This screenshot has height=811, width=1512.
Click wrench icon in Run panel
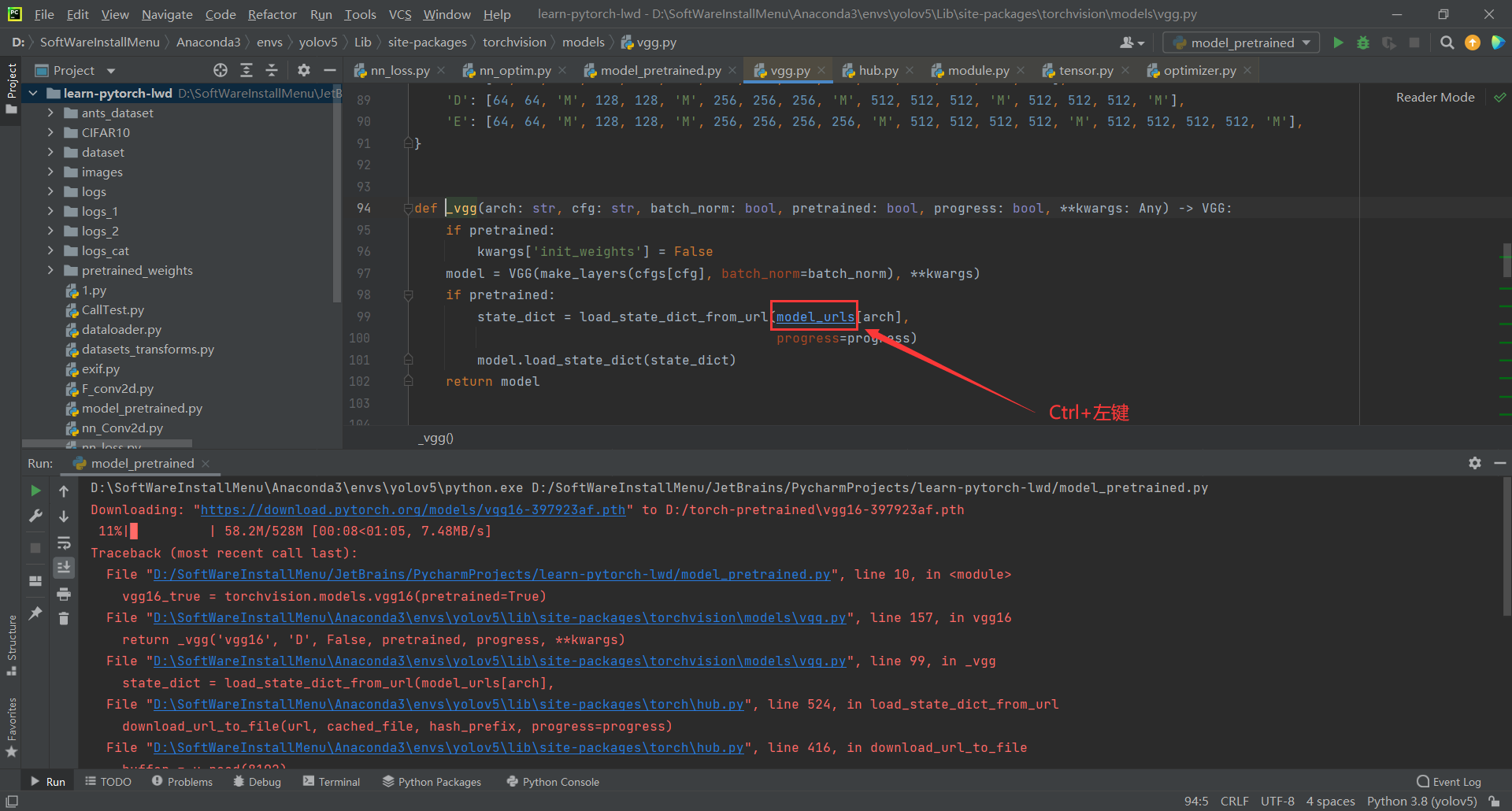tap(35, 516)
